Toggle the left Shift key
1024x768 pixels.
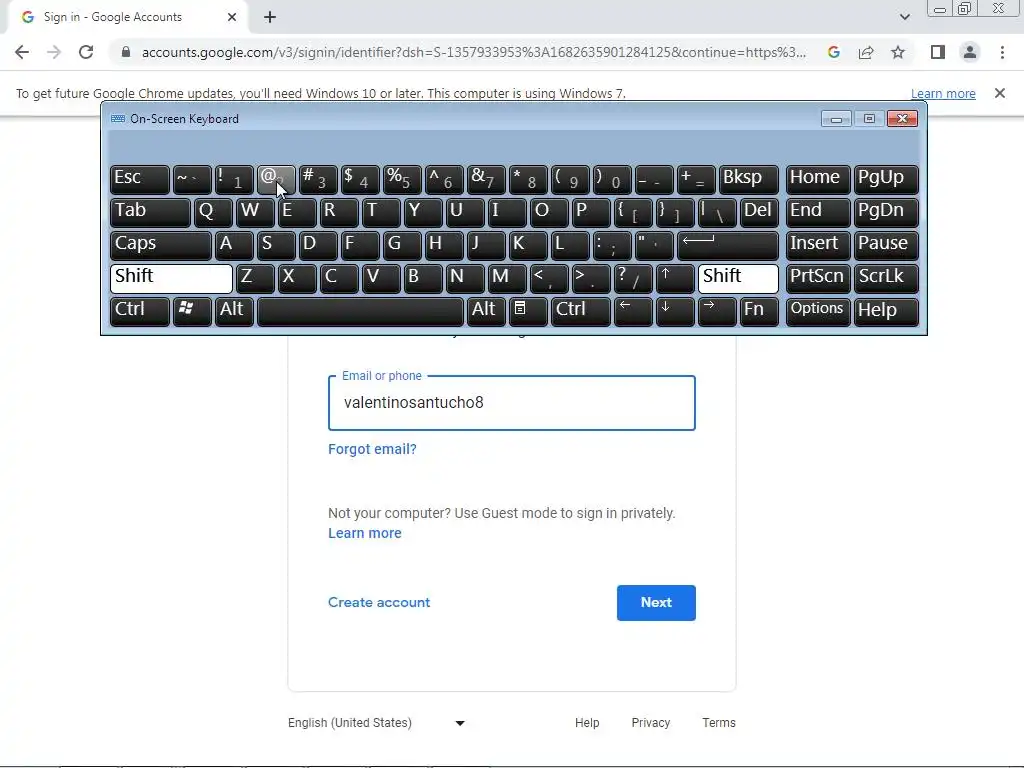coord(171,278)
